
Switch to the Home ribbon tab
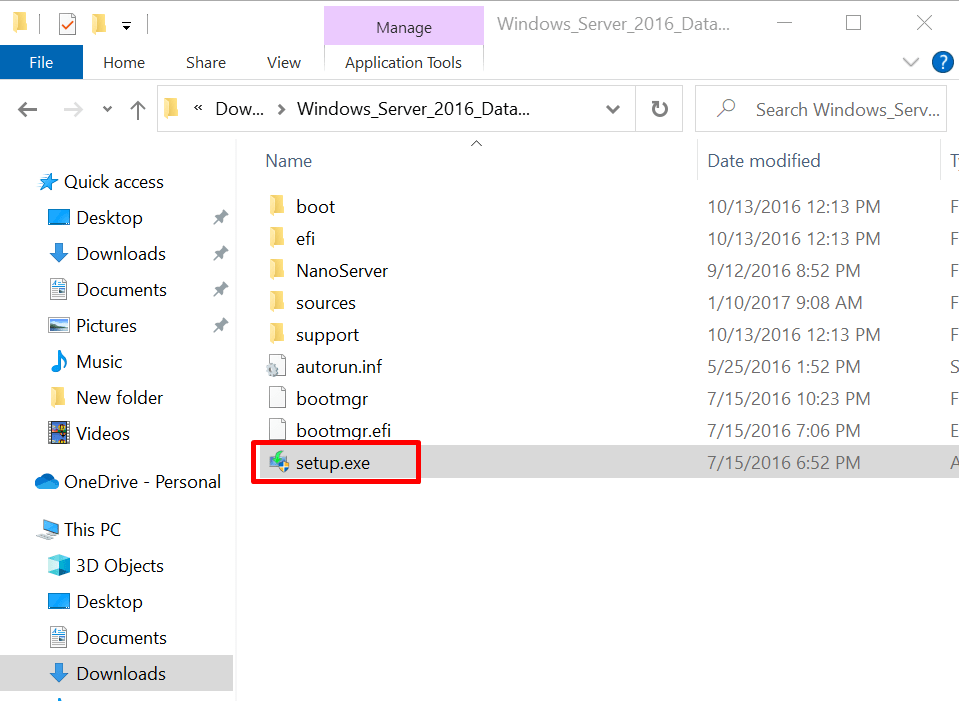point(124,62)
